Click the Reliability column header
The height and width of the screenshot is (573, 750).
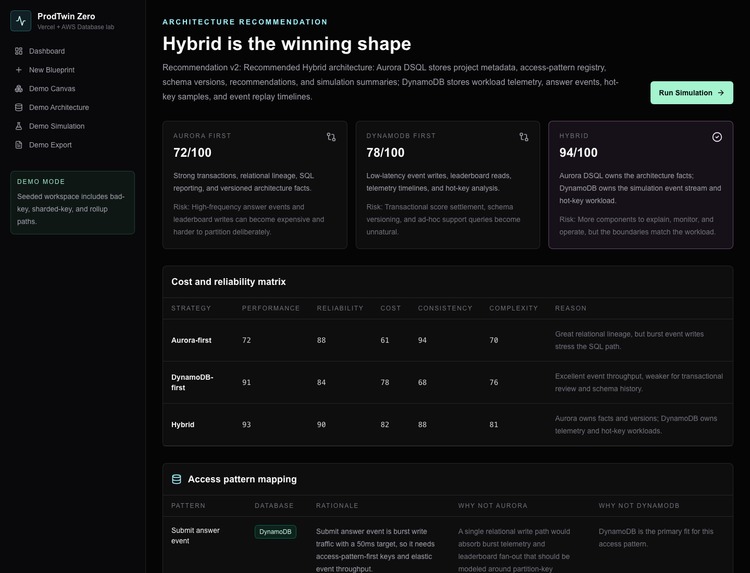click(x=340, y=308)
